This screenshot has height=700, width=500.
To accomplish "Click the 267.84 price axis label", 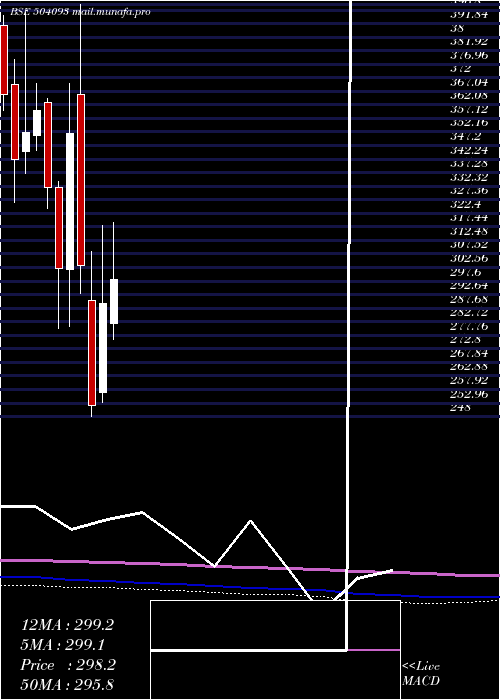I will [469, 353].
